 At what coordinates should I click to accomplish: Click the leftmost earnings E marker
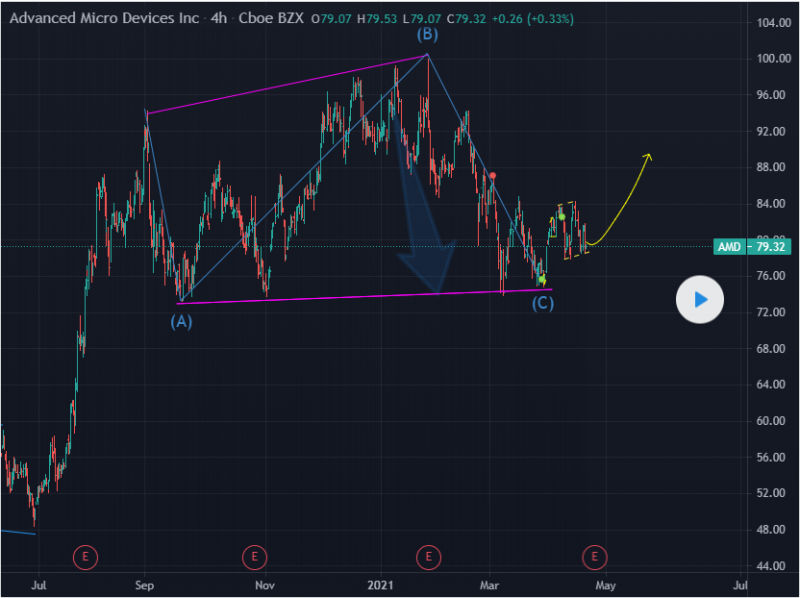click(x=86, y=556)
